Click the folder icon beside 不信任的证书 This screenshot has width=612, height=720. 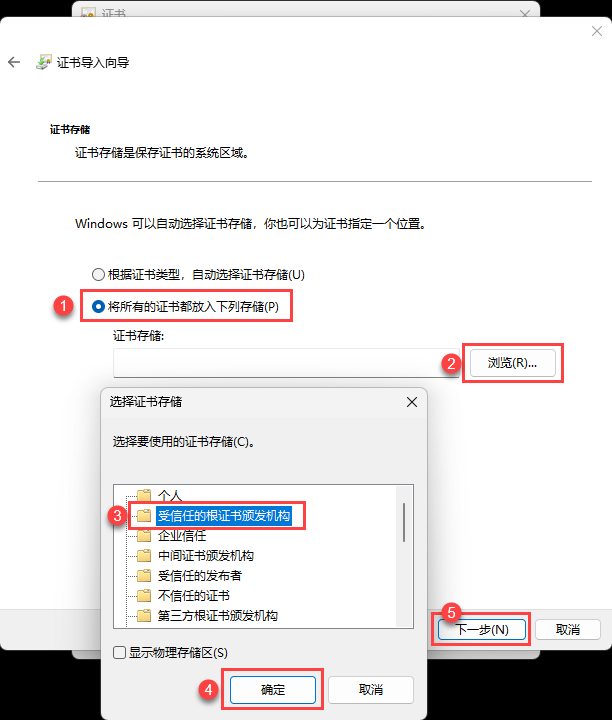(x=144, y=596)
